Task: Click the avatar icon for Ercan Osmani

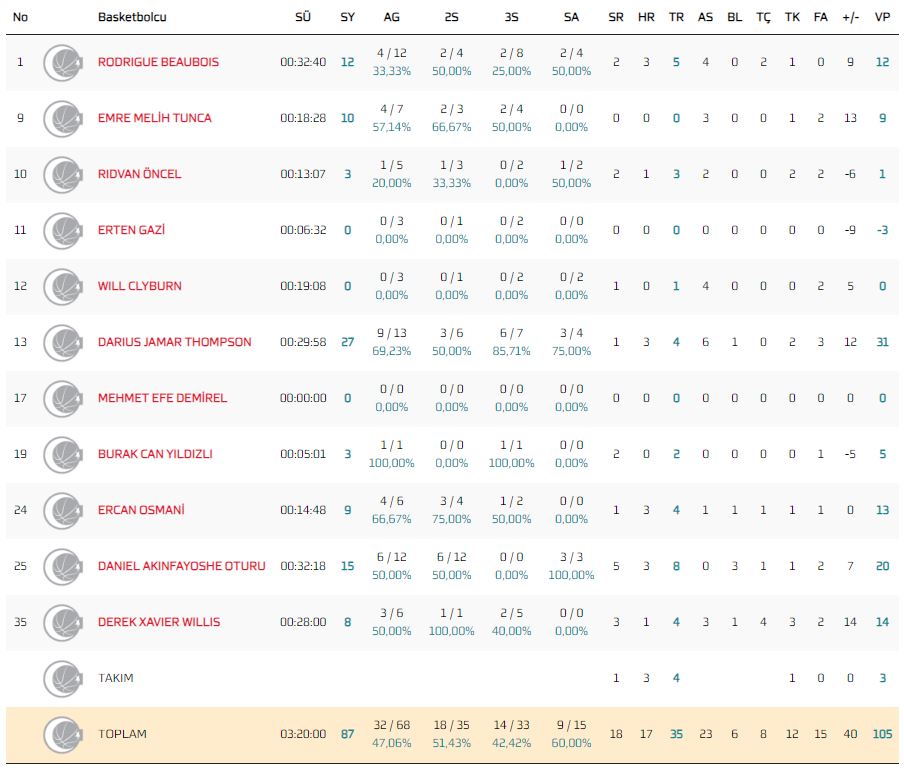Action: (62, 510)
